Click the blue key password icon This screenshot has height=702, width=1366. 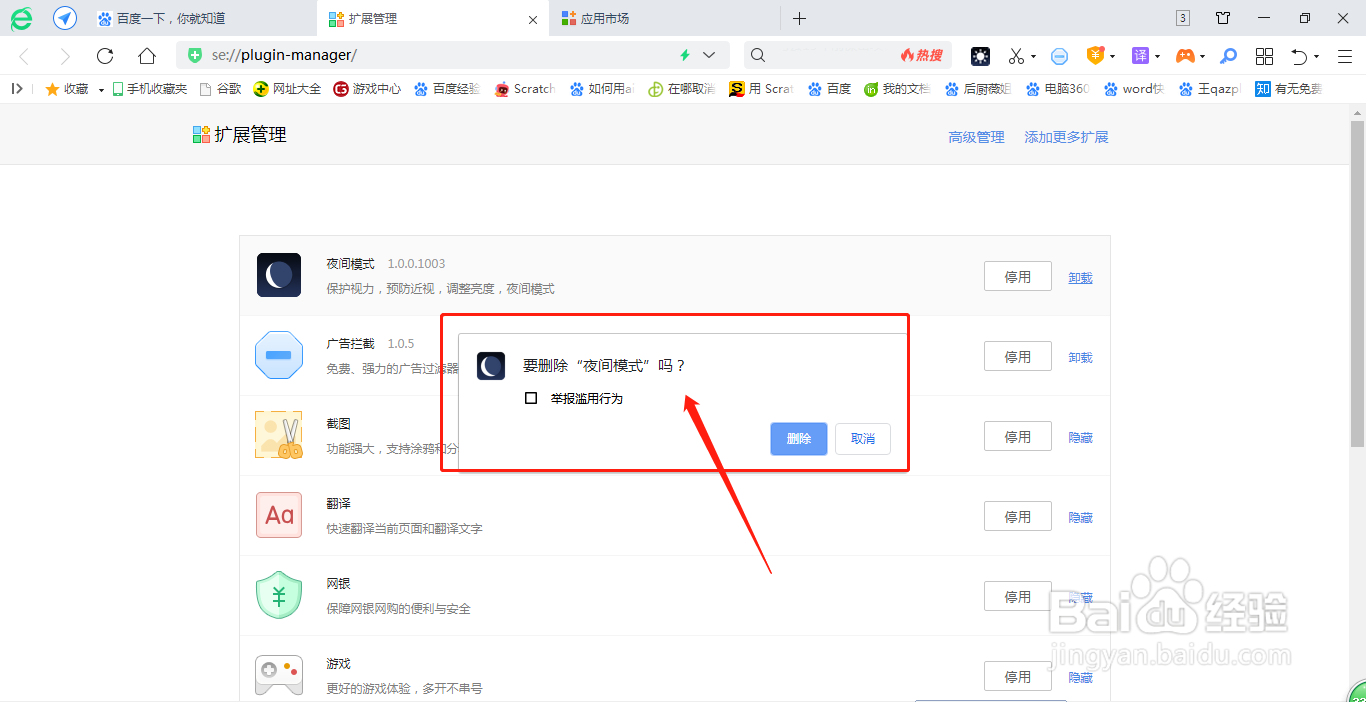(1229, 56)
